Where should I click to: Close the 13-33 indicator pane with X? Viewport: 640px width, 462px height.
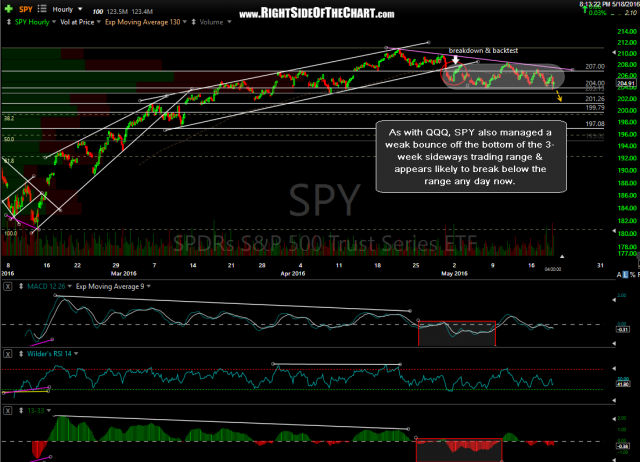[x=8, y=411]
